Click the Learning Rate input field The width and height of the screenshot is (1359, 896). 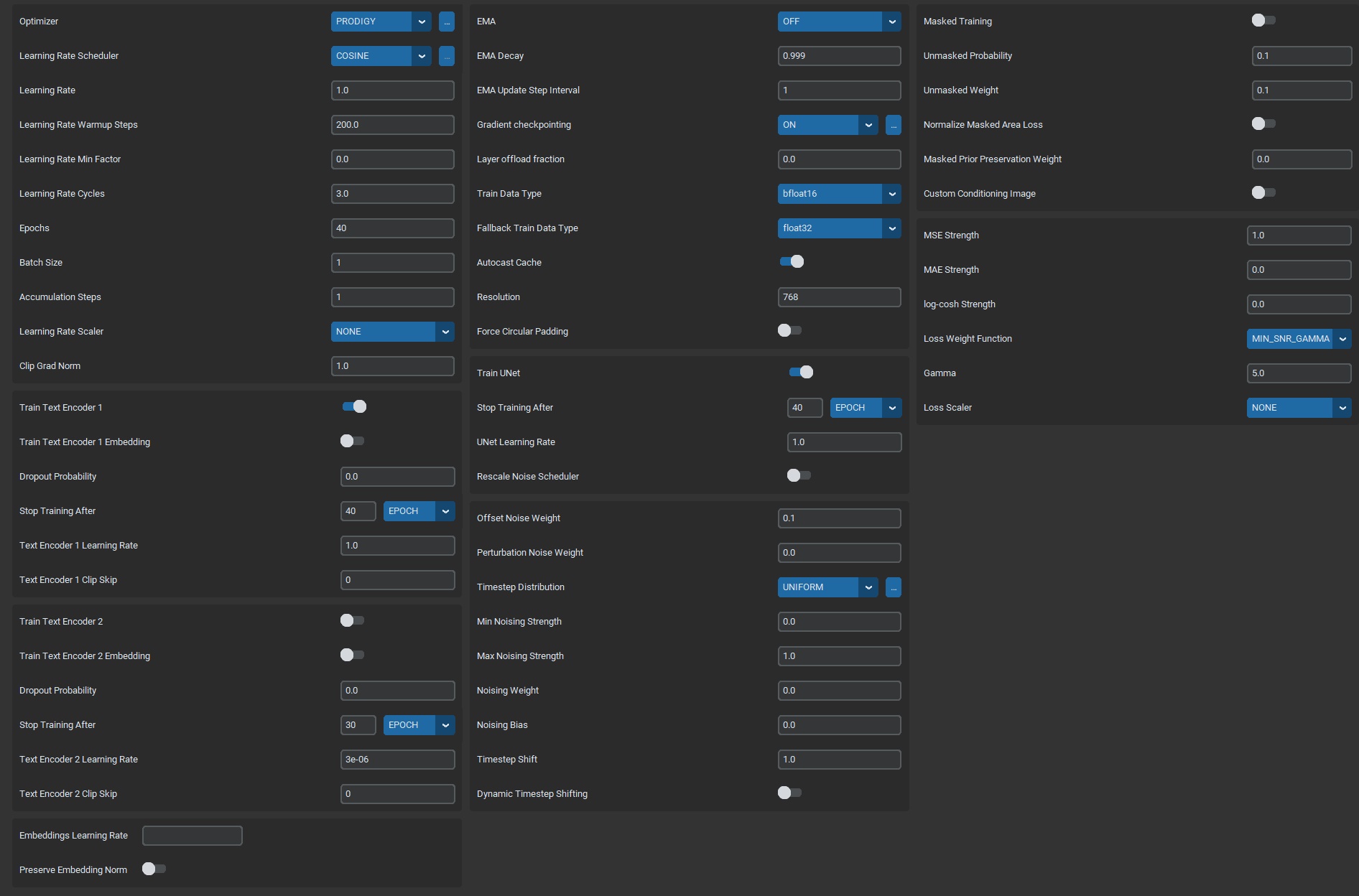point(393,90)
